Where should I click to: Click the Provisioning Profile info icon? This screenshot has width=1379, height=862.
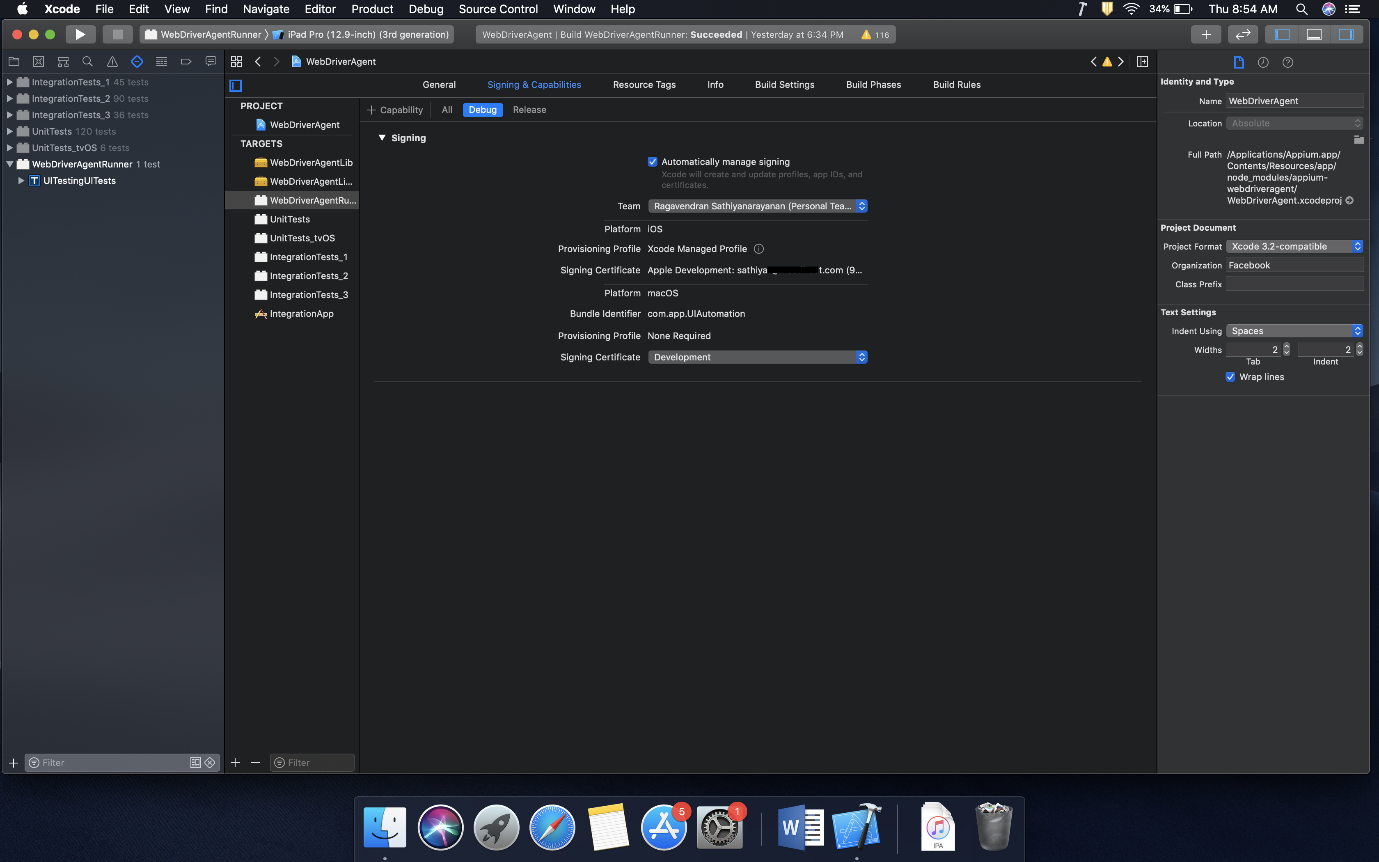(759, 249)
